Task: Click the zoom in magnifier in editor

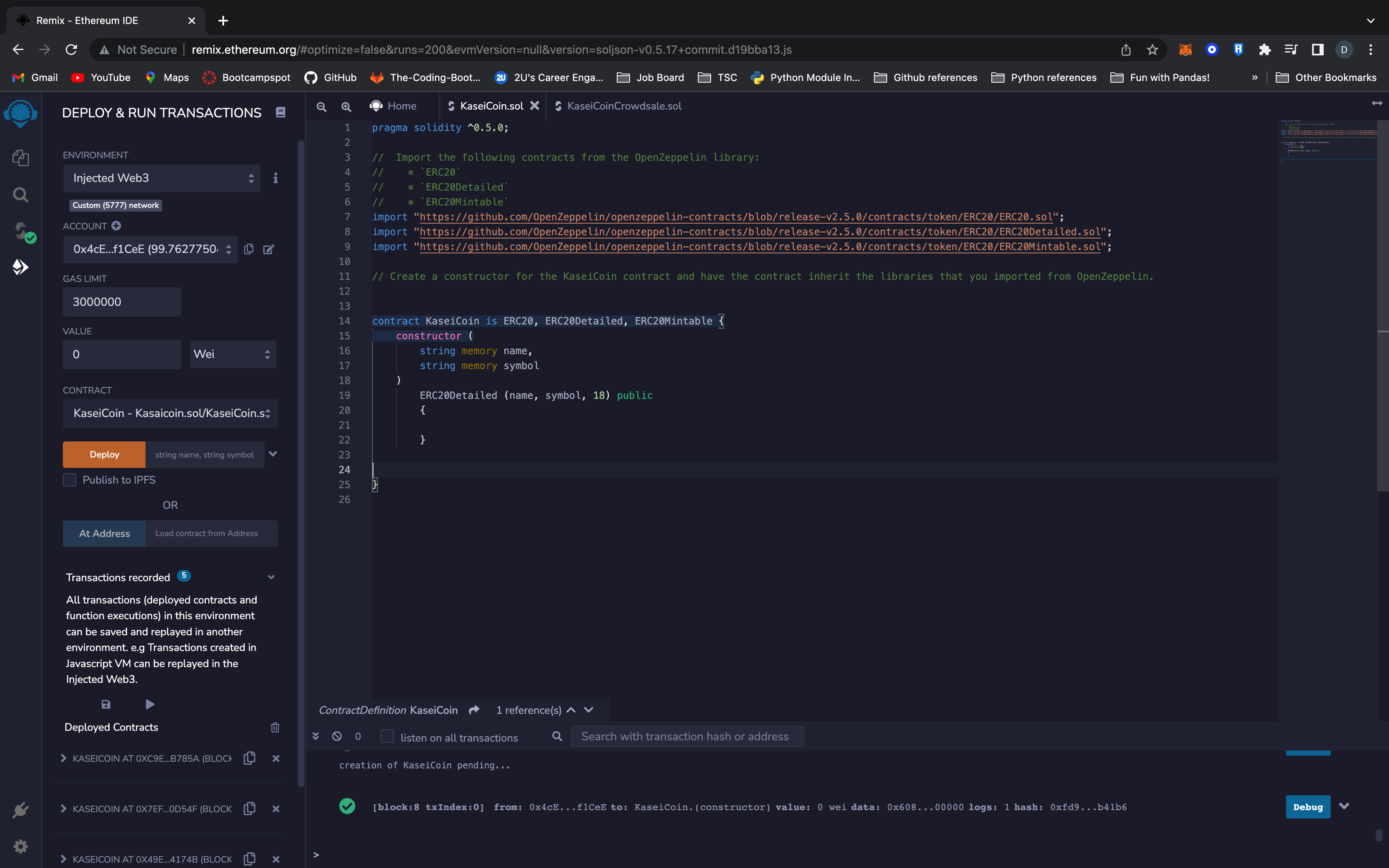Action: point(346,107)
